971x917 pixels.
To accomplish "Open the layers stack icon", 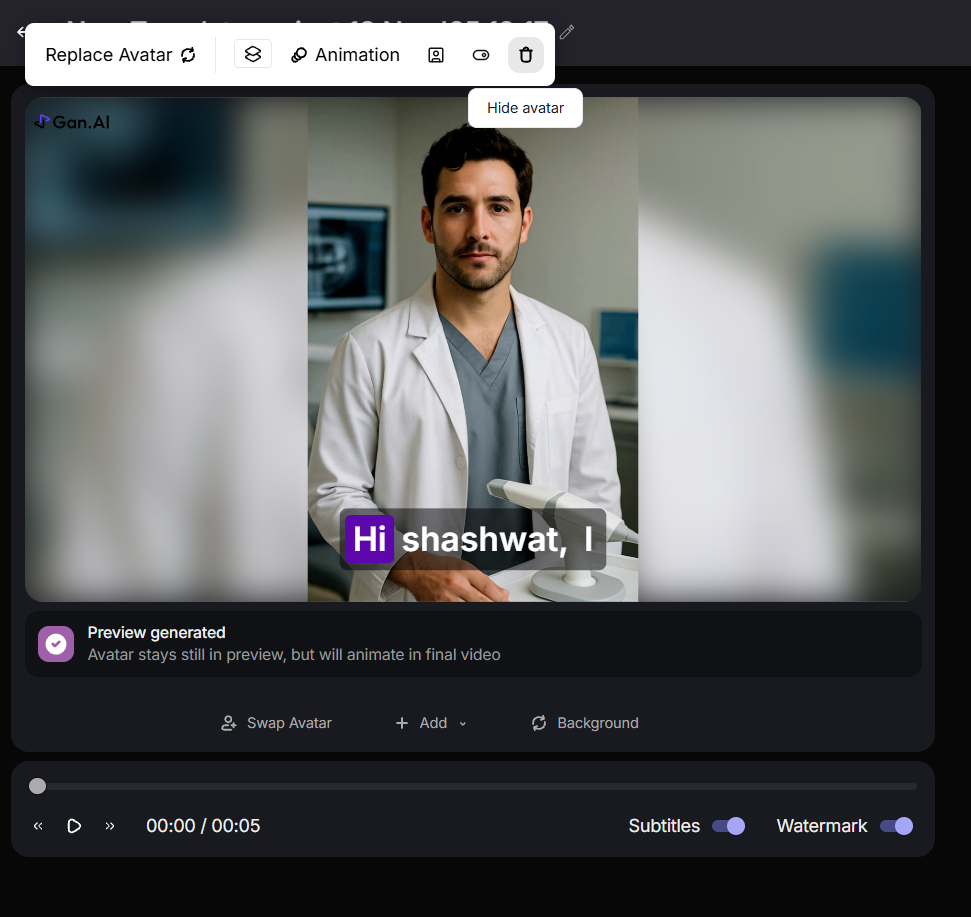I will (253, 54).
